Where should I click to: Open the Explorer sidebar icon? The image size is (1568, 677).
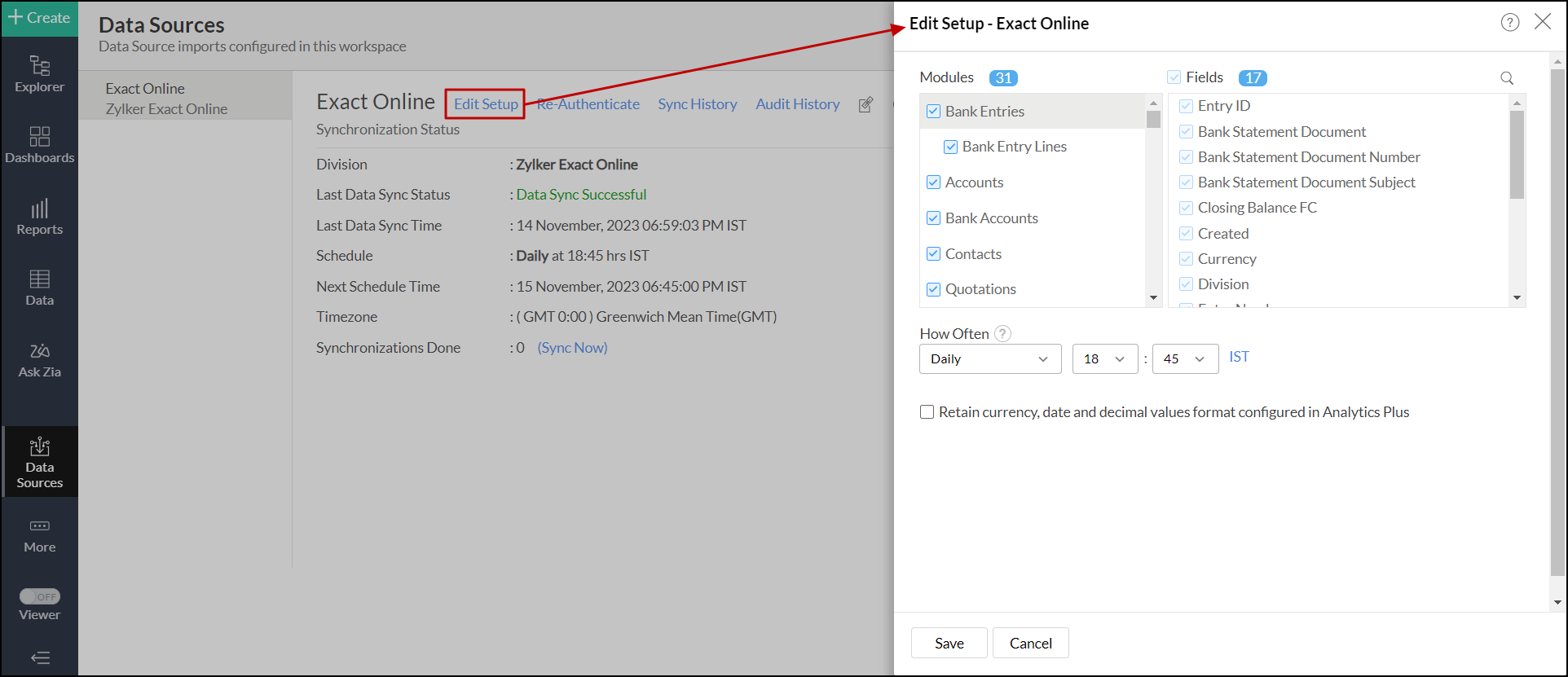39,73
